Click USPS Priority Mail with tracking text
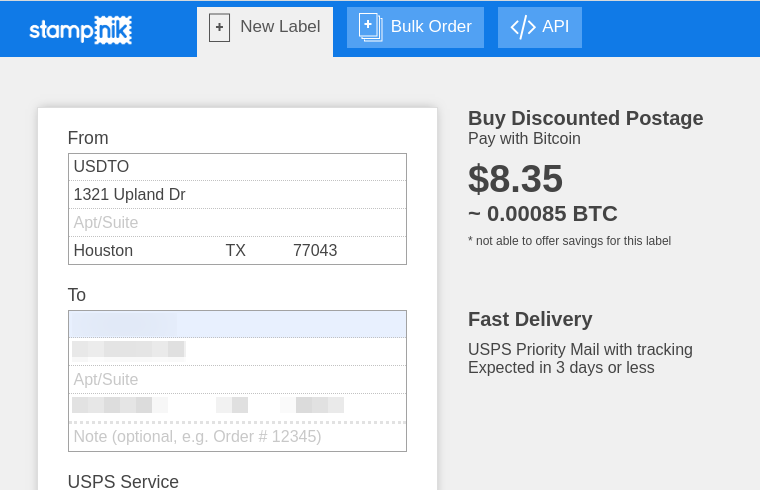Image resolution: width=760 pixels, height=490 pixels. (x=580, y=349)
